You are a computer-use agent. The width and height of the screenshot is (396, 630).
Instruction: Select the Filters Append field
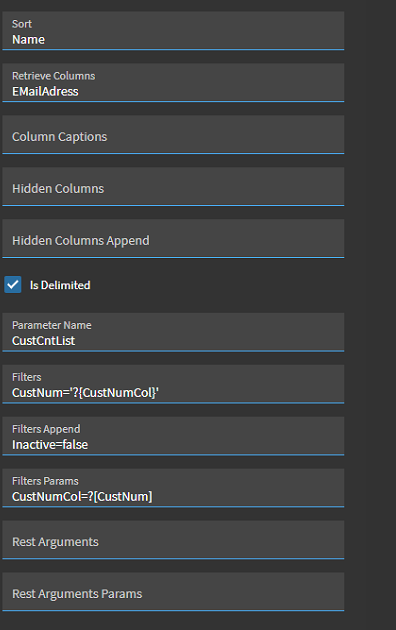(173, 436)
